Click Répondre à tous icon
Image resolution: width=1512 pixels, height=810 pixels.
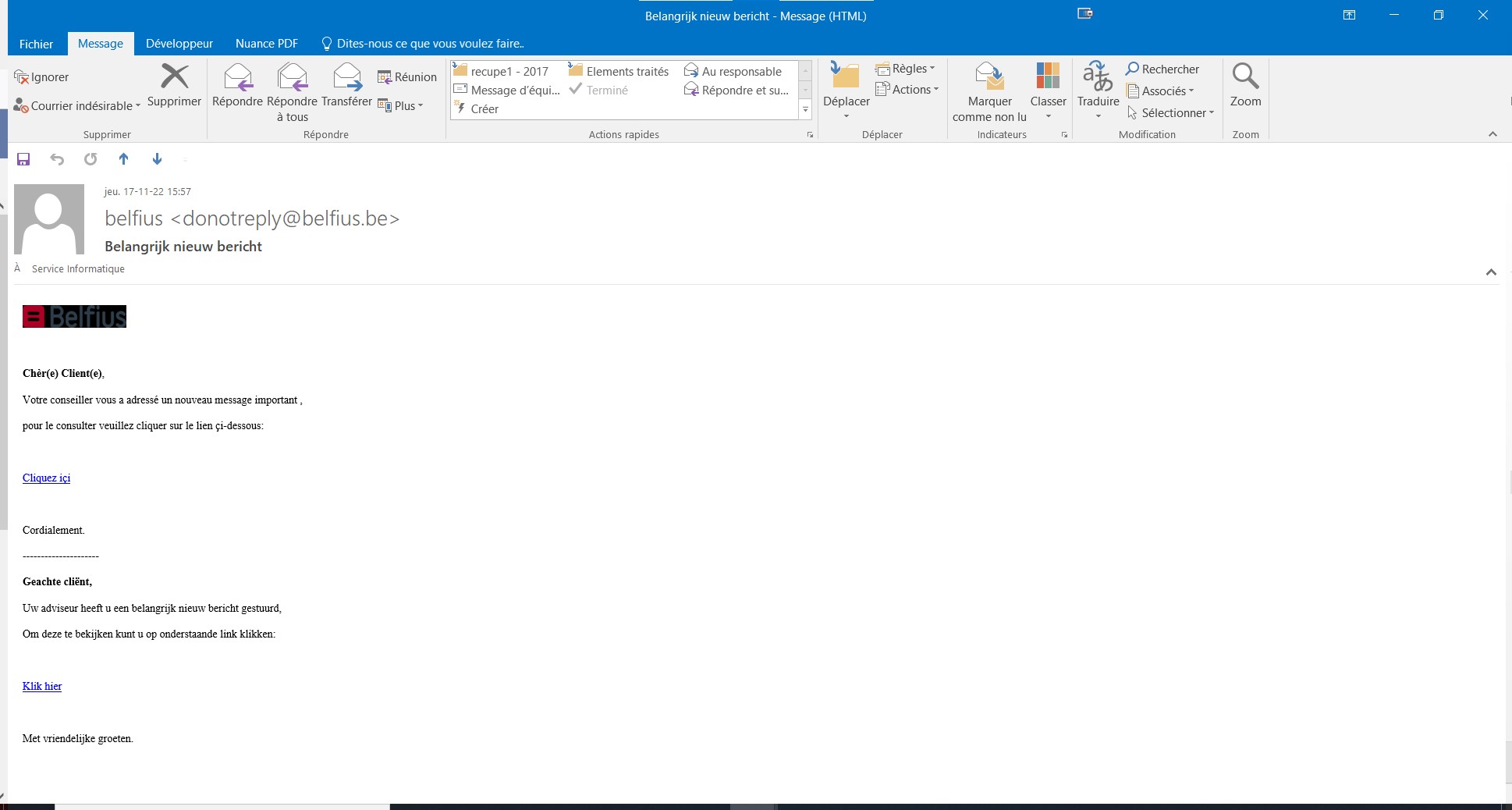(292, 78)
